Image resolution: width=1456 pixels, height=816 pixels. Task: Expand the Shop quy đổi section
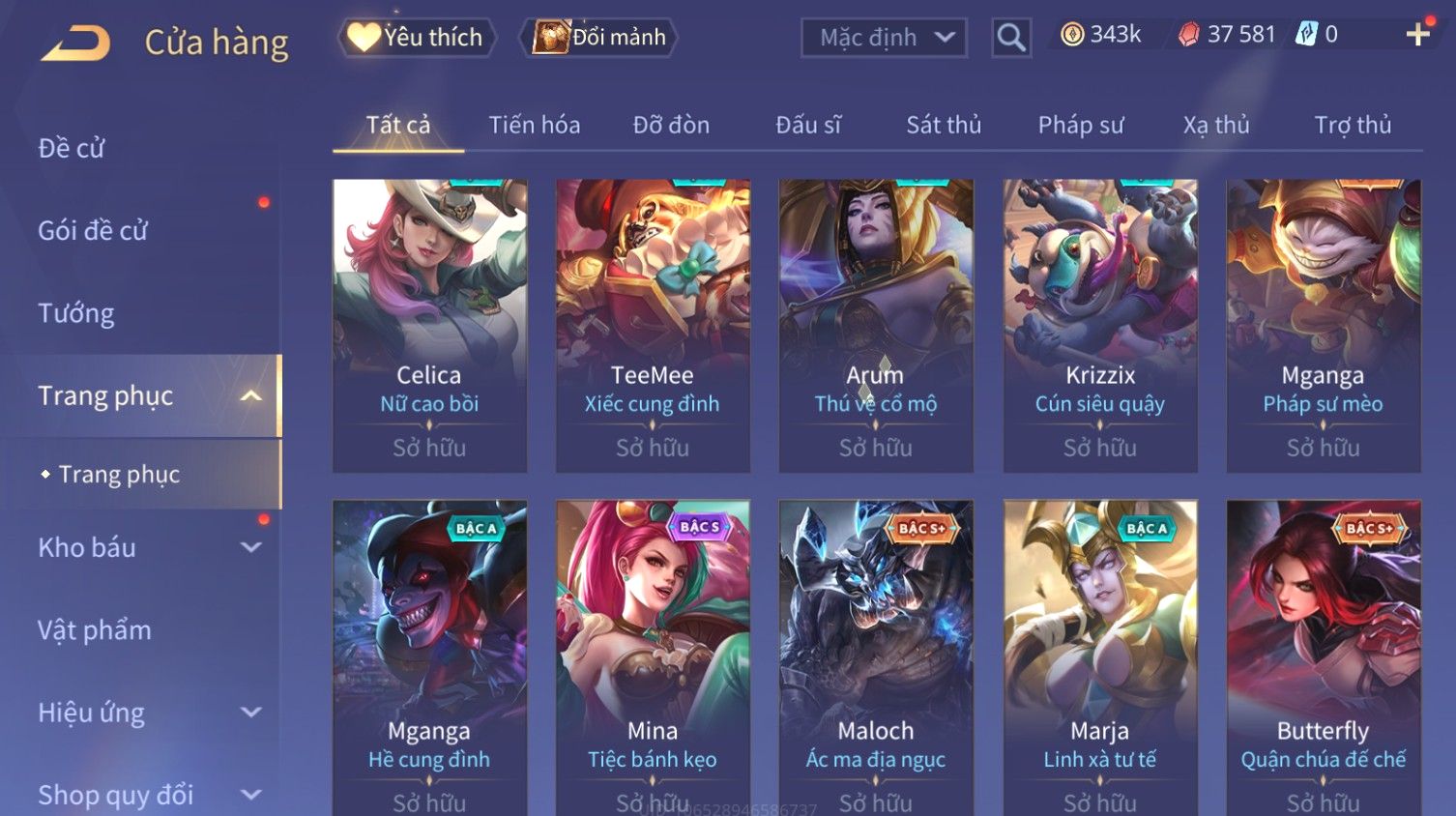pos(251,795)
